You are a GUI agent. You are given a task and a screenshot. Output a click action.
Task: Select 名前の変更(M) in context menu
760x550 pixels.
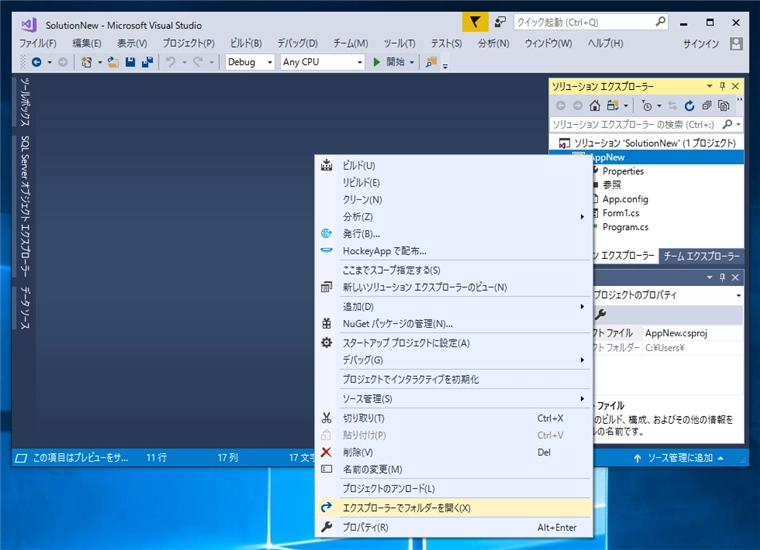point(454,469)
